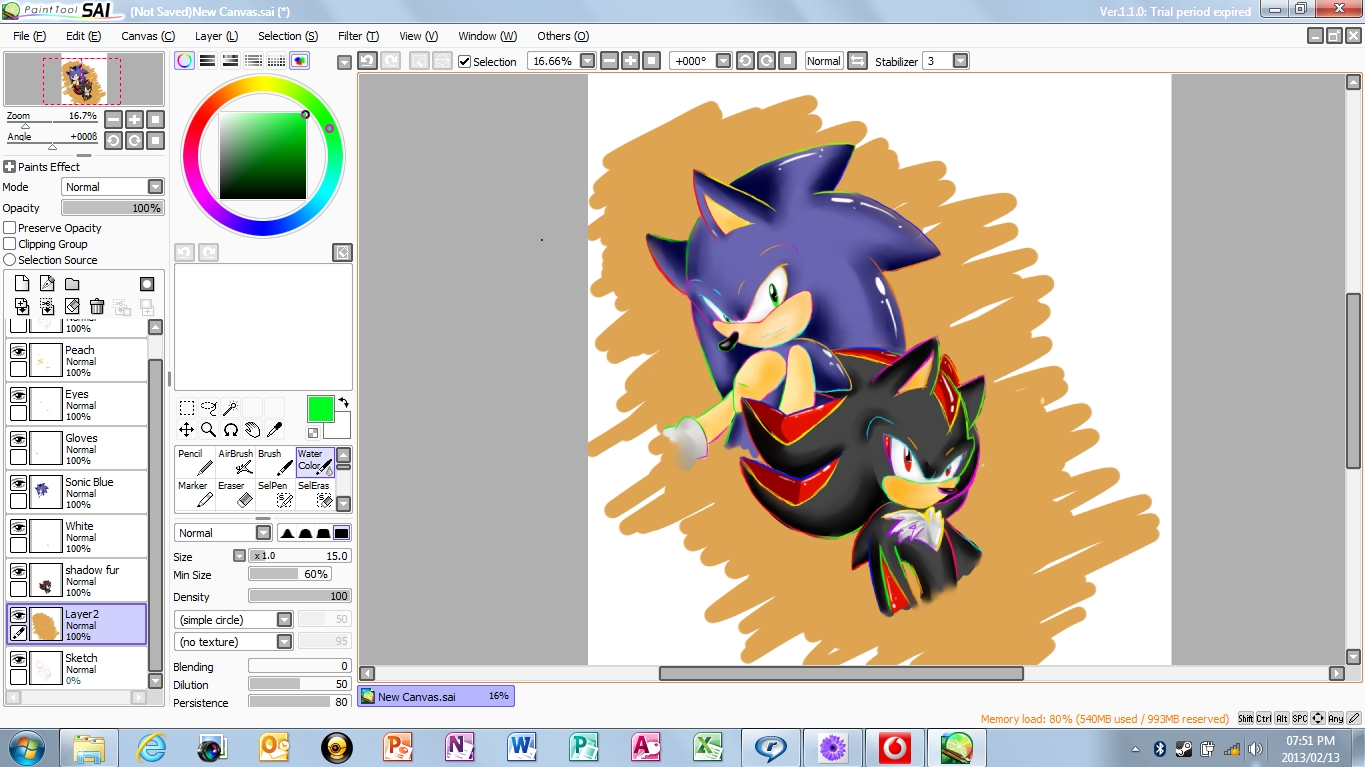
Task: Clear the layer with eraser-sheet icon
Action: 72,307
